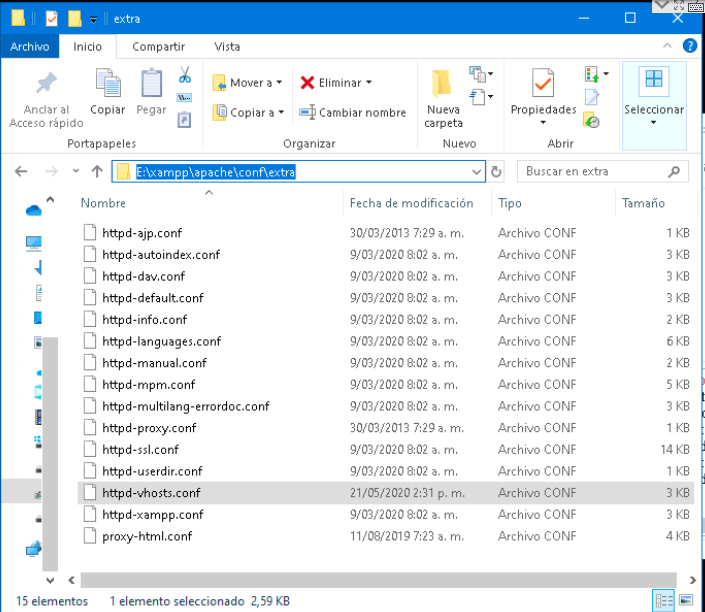Image resolution: width=705 pixels, height=612 pixels.
Task: Sort by Fecha de modificación column
Action: 411,203
